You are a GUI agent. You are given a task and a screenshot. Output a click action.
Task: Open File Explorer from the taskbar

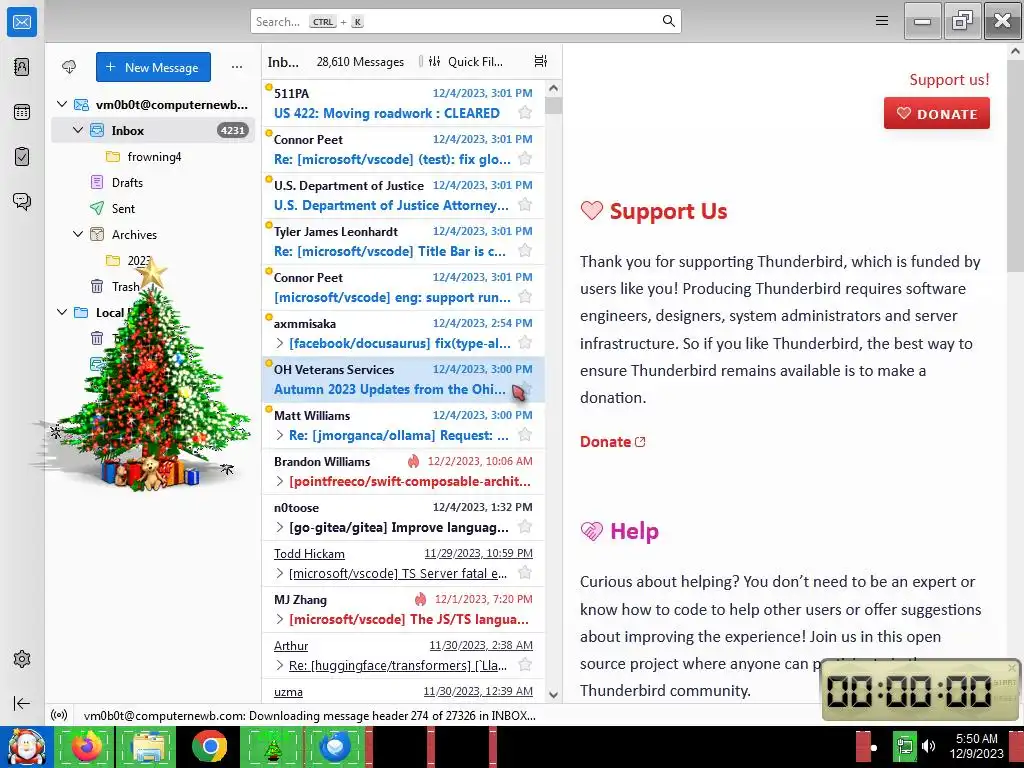(x=148, y=746)
